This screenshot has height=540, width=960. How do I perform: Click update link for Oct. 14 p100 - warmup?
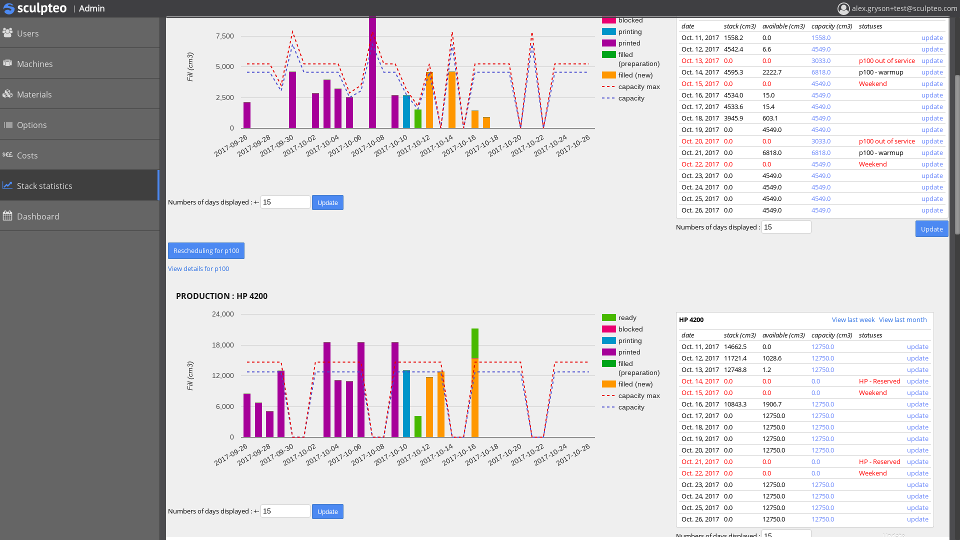pyautogui.click(x=932, y=72)
